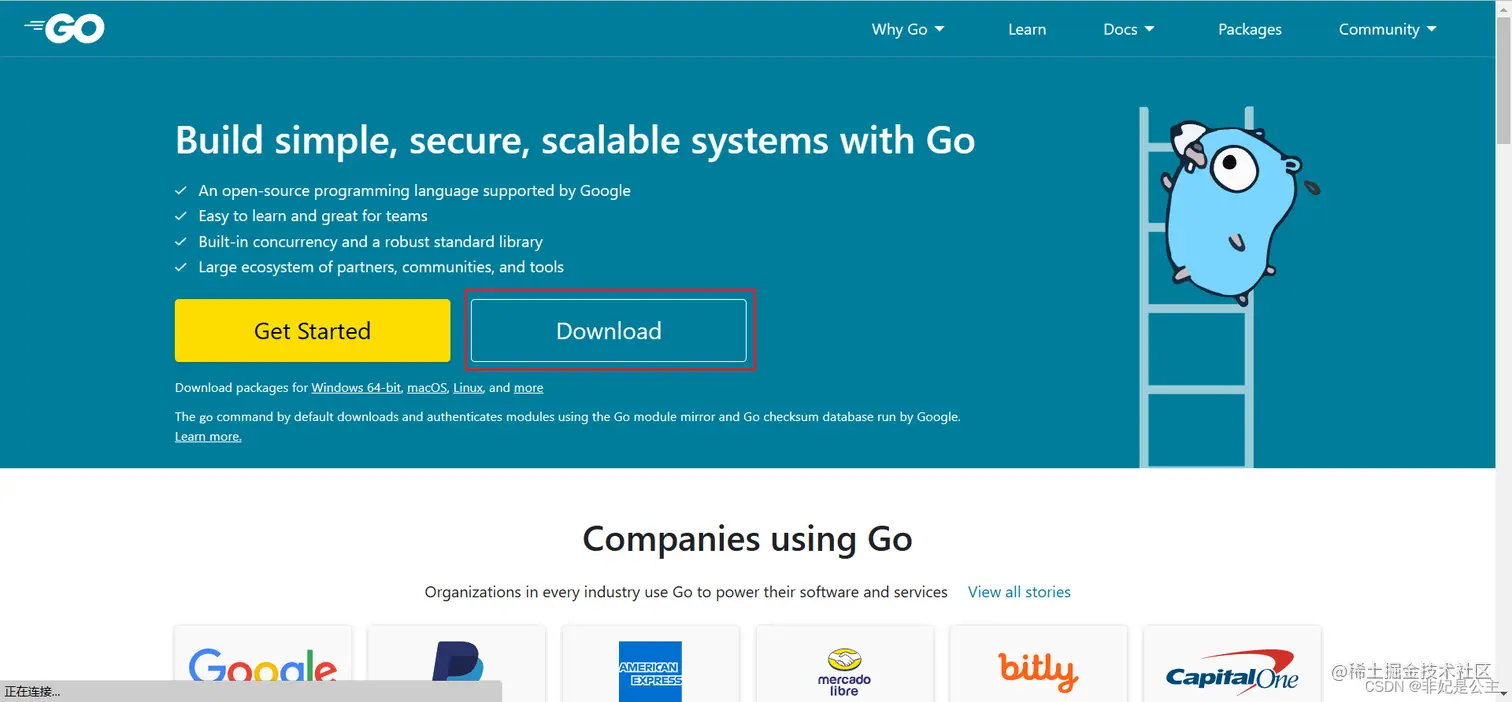Screen dimensions: 1512x702
Task: Expand the Community dropdown
Action: pos(1387,29)
